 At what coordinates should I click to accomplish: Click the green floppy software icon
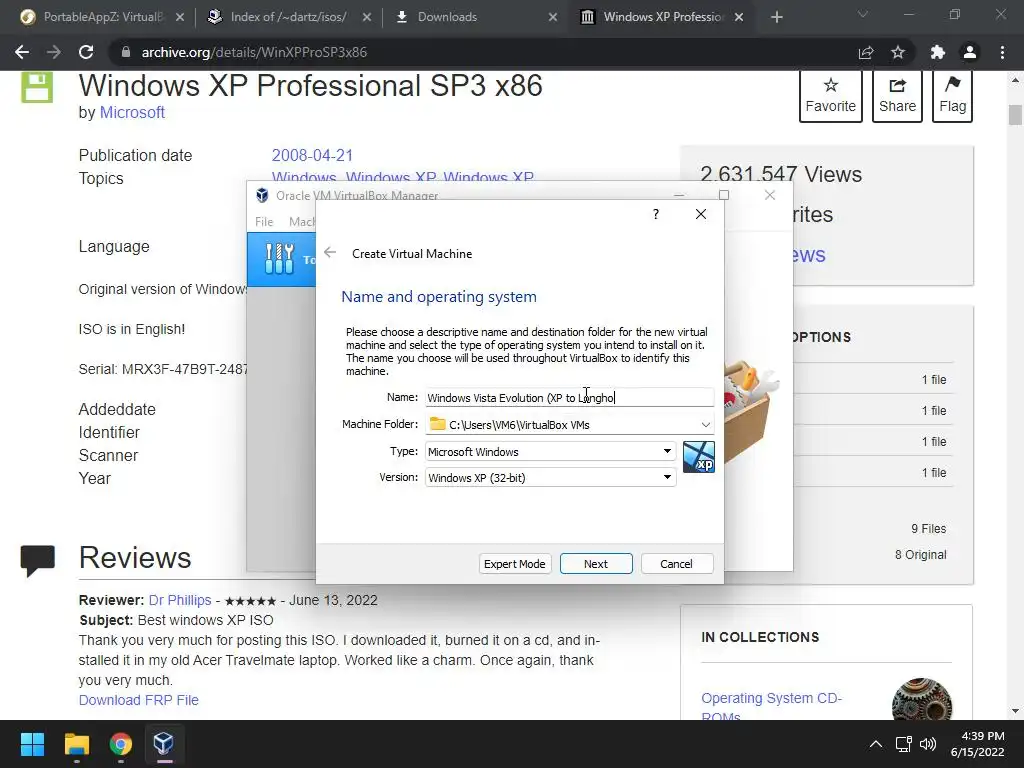click(x=37, y=88)
